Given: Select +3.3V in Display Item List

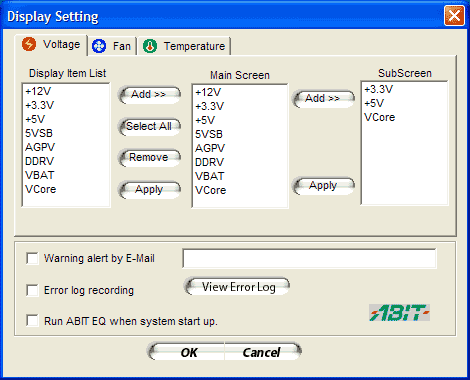Looking at the screenshot, I should tap(39, 105).
